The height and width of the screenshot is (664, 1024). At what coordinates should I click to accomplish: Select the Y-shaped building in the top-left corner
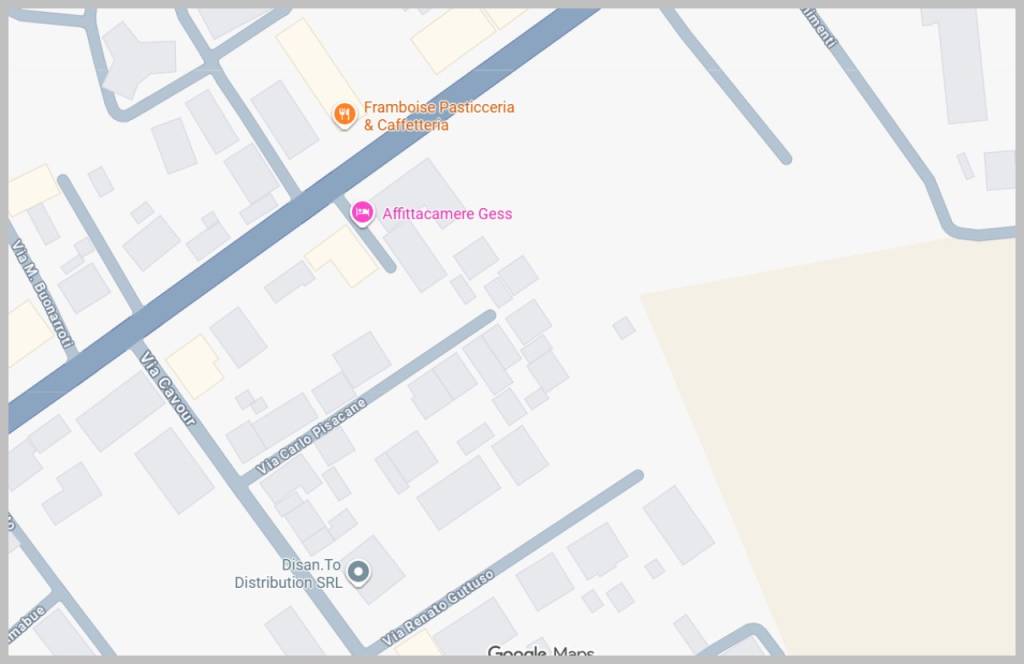click(x=138, y=60)
